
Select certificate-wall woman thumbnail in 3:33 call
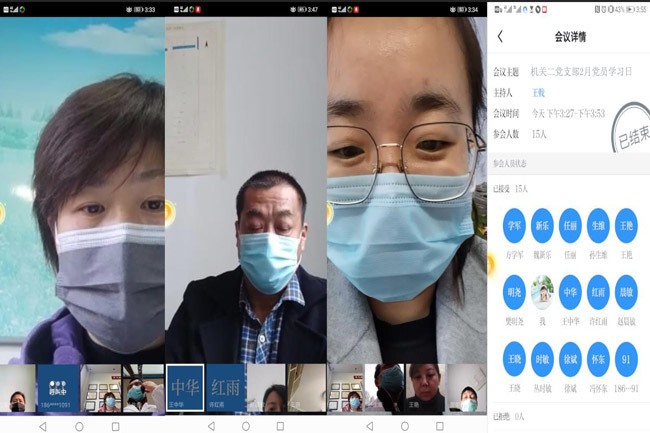click(101, 388)
